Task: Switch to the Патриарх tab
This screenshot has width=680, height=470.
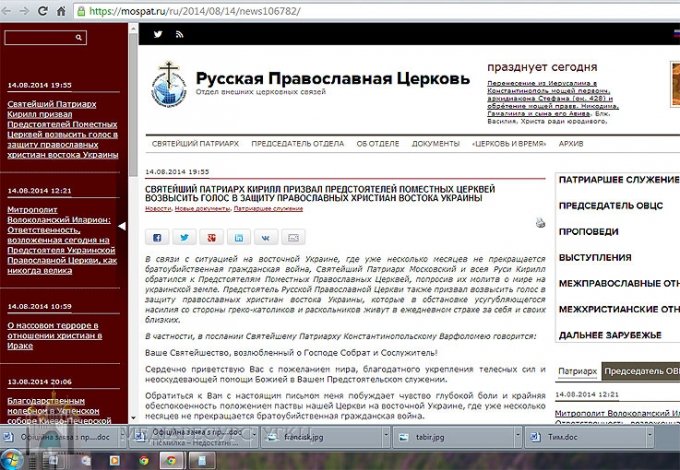Action: (577, 371)
